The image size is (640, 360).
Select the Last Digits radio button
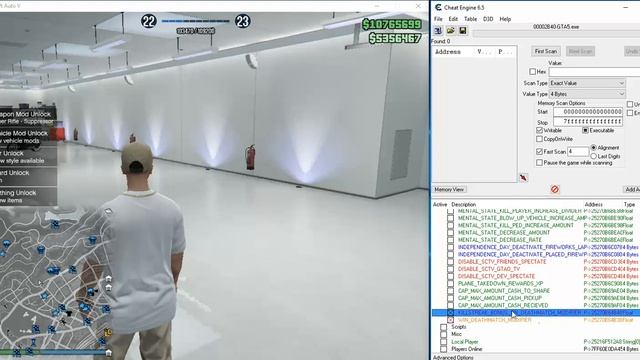[593, 156]
